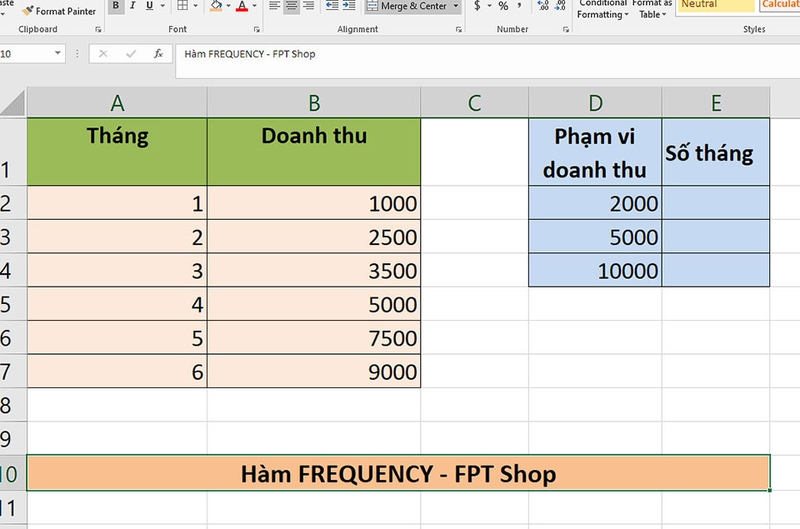Toggle italic formatting
Viewport: 800px width, 529px height.
coord(132,6)
